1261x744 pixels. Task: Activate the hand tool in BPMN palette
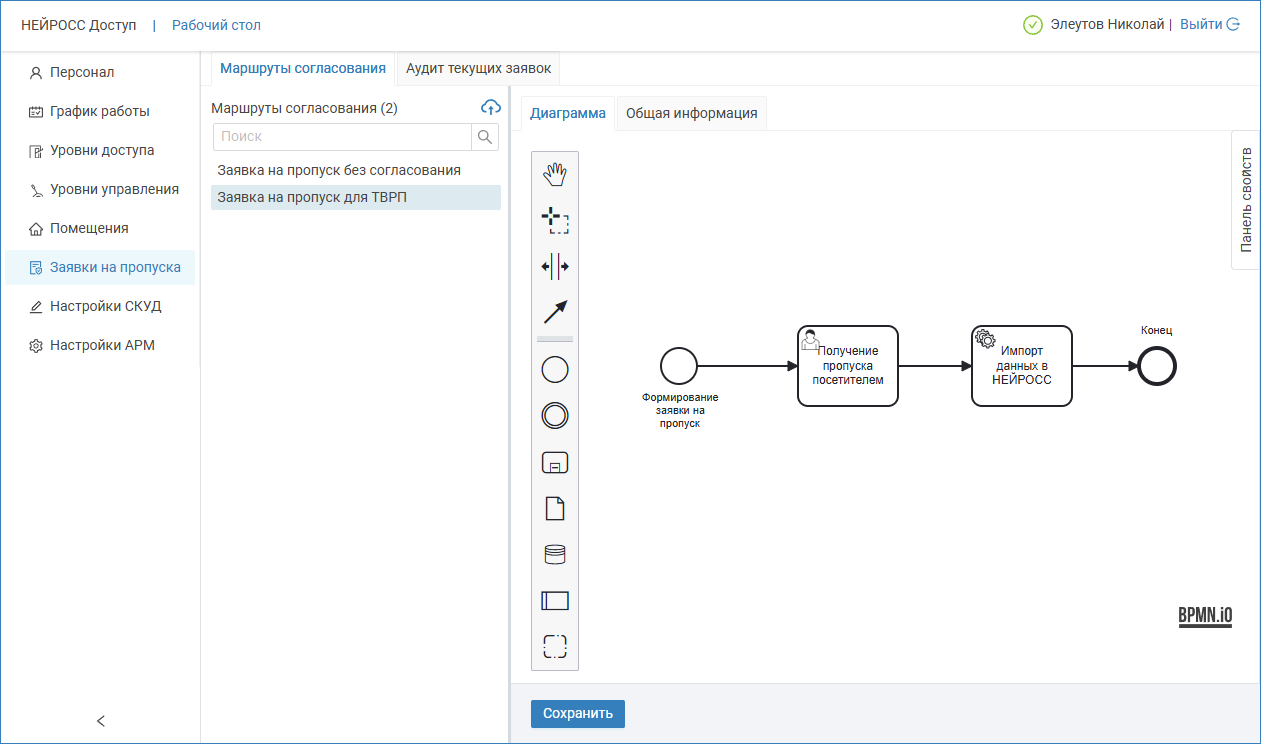pos(554,175)
